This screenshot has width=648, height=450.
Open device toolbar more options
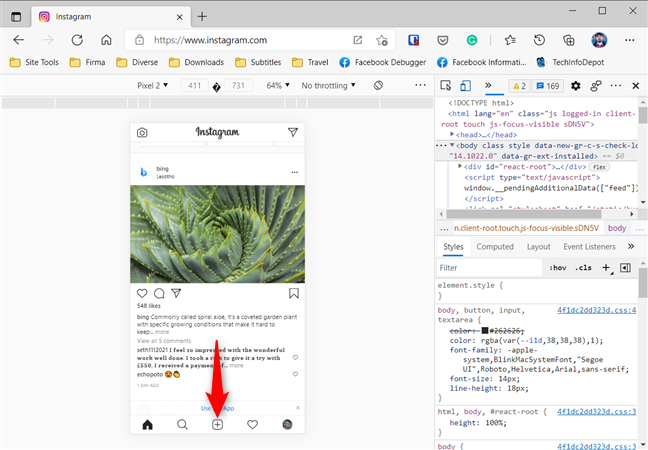pos(420,85)
